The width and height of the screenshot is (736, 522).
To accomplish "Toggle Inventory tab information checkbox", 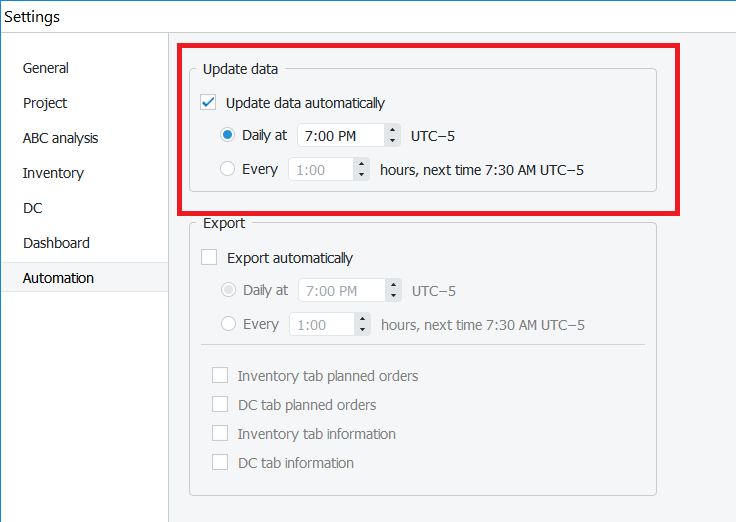I will (x=220, y=434).
